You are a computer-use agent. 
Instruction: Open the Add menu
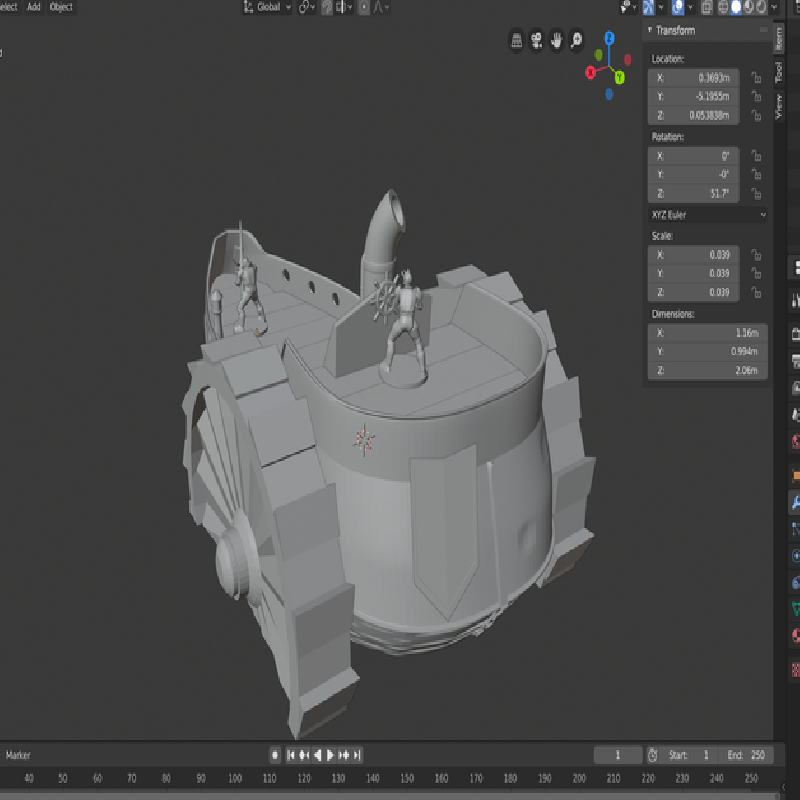tap(34, 7)
